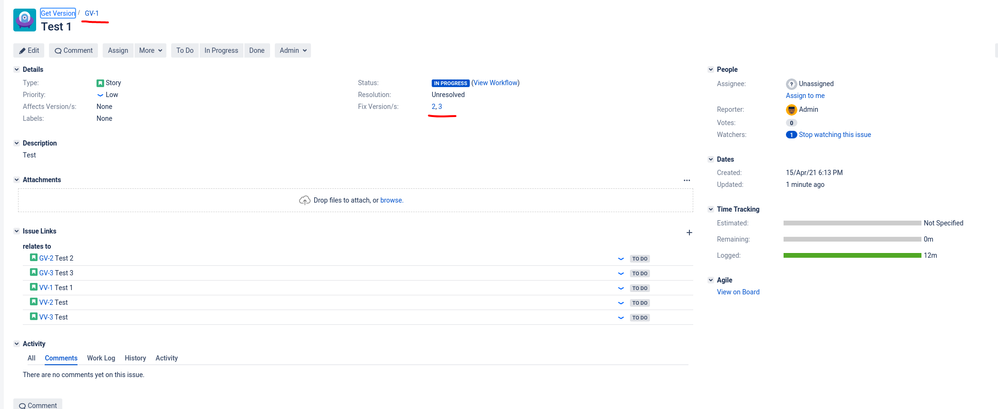Viewport: 998px width, 409px height.
Task: Click the Unassigned assignee avatar icon
Action: pos(791,84)
